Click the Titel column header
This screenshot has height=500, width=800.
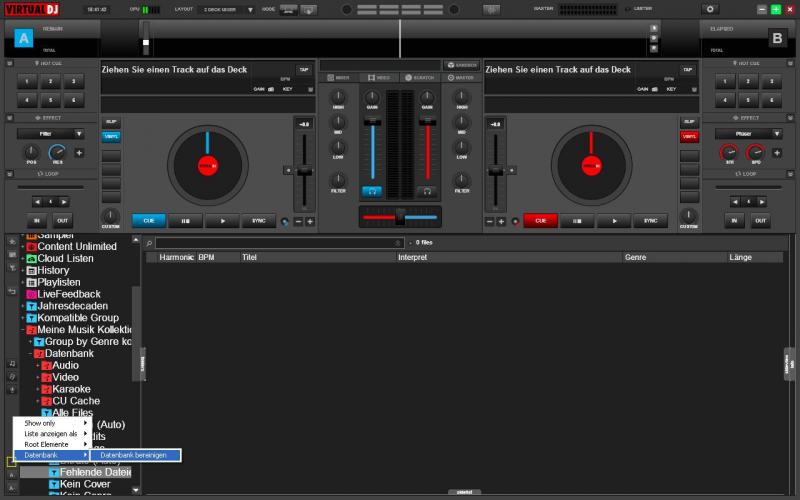coord(250,257)
